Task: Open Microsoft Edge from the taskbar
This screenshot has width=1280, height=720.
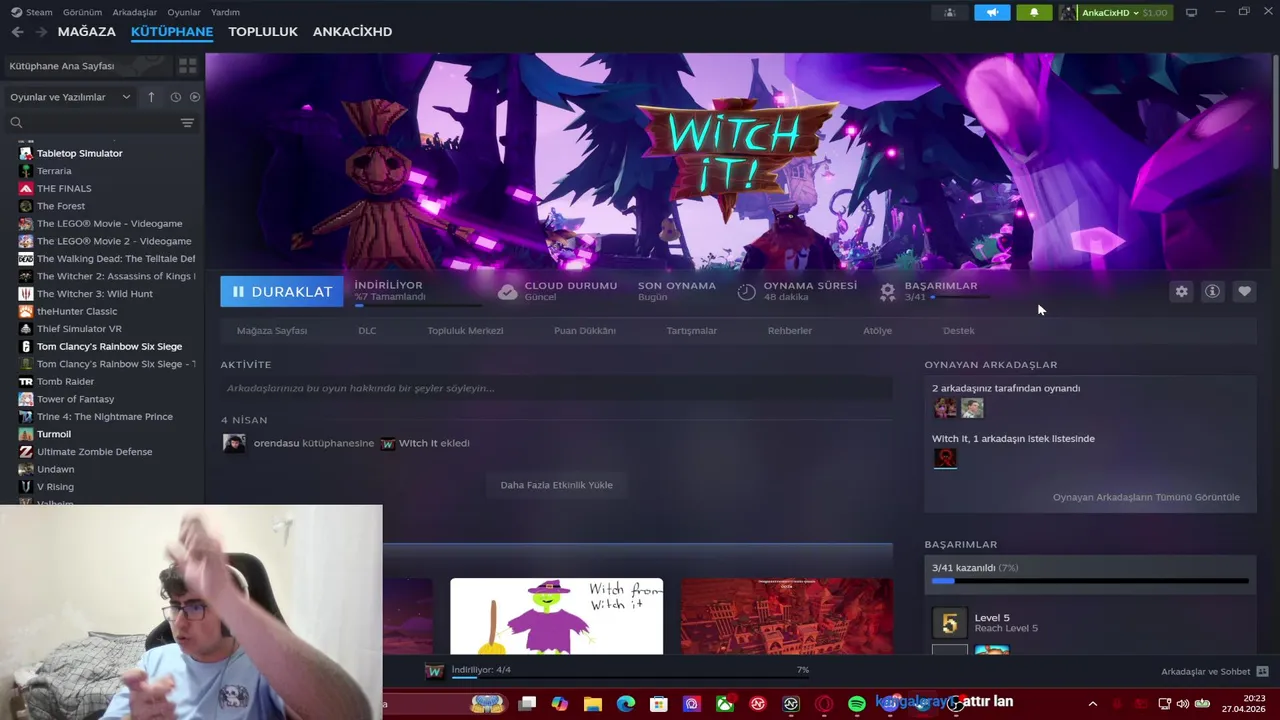Action: (626, 704)
